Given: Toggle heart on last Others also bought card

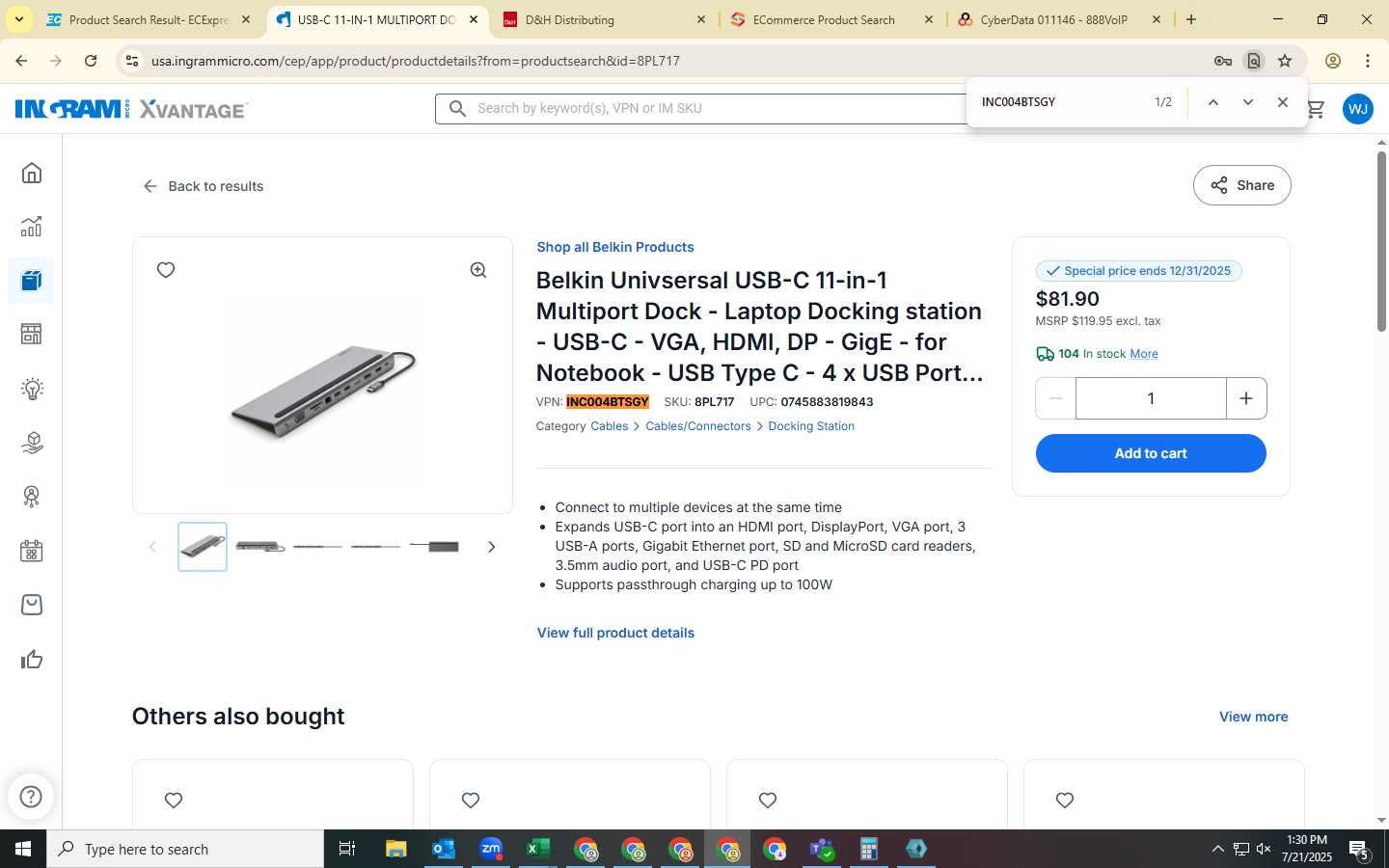Looking at the screenshot, I should [x=1065, y=800].
